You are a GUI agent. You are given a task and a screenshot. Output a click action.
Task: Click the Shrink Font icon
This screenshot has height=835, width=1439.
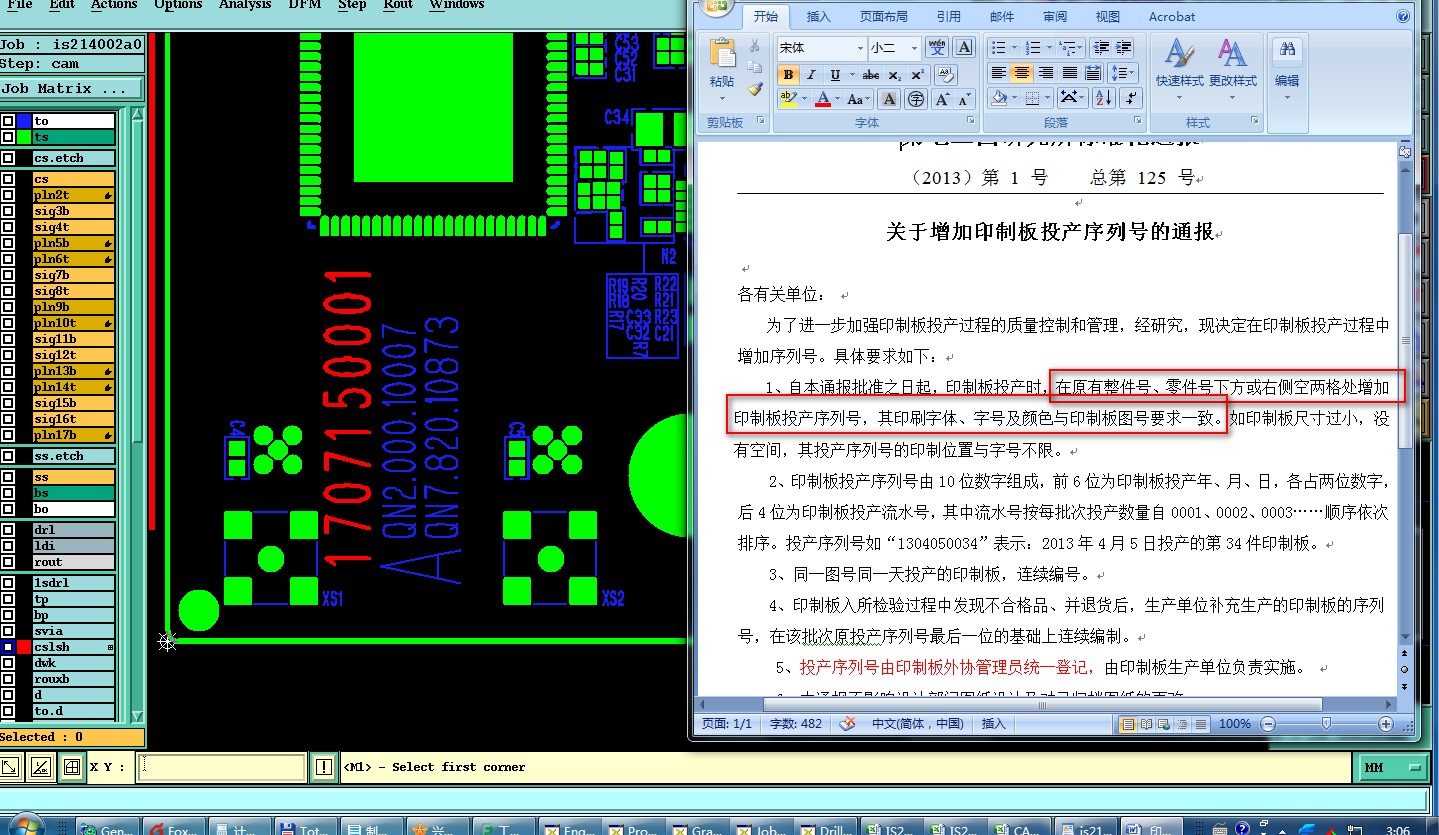point(963,99)
